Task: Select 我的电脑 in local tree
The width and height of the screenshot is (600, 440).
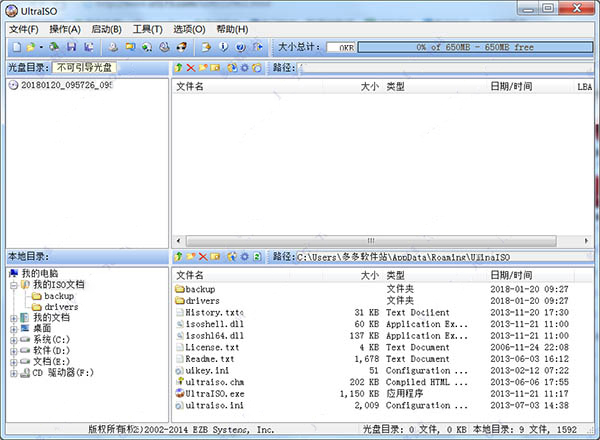Action: coord(39,273)
